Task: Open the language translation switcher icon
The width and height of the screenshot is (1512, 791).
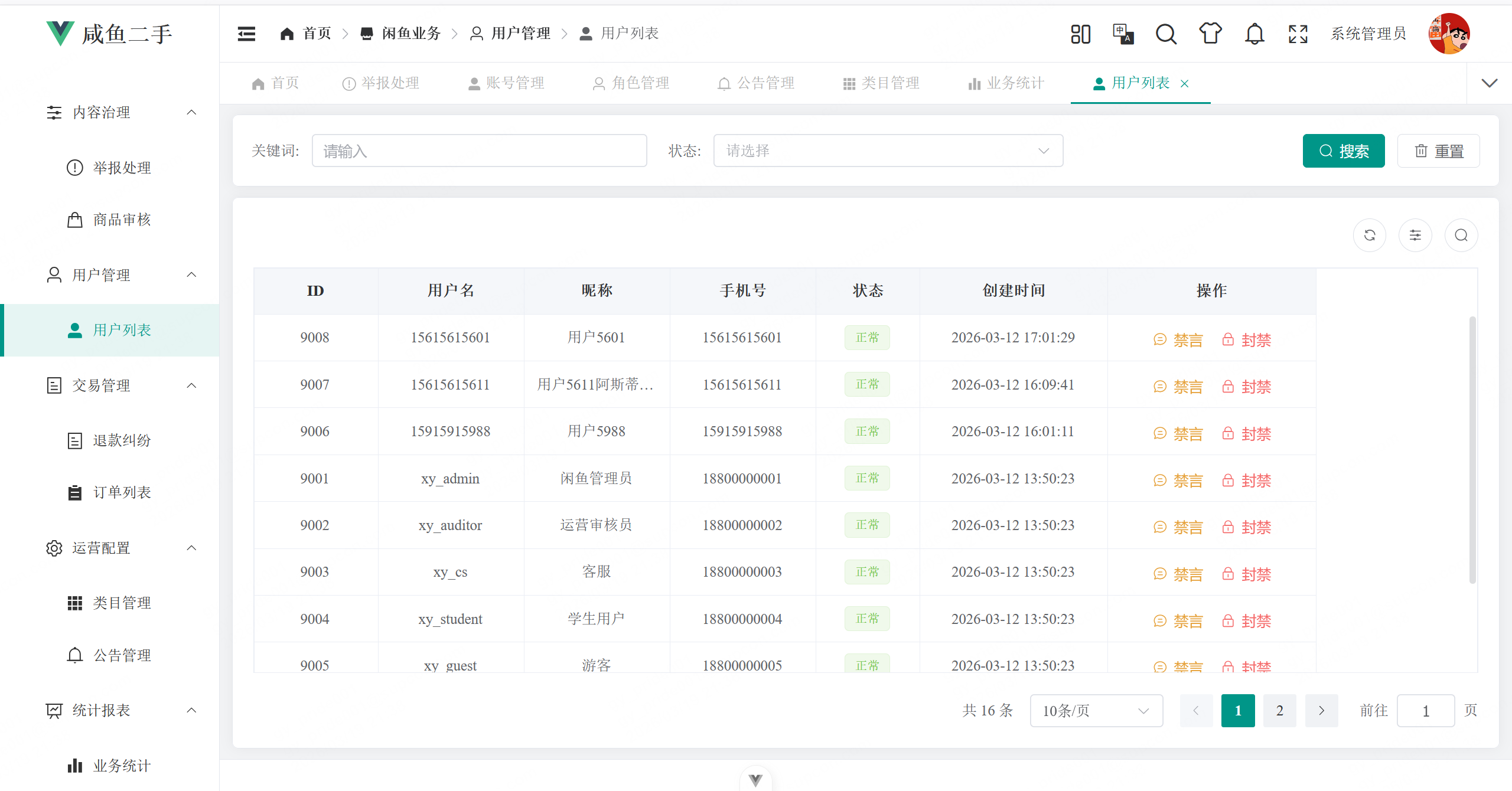Action: [x=1123, y=34]
